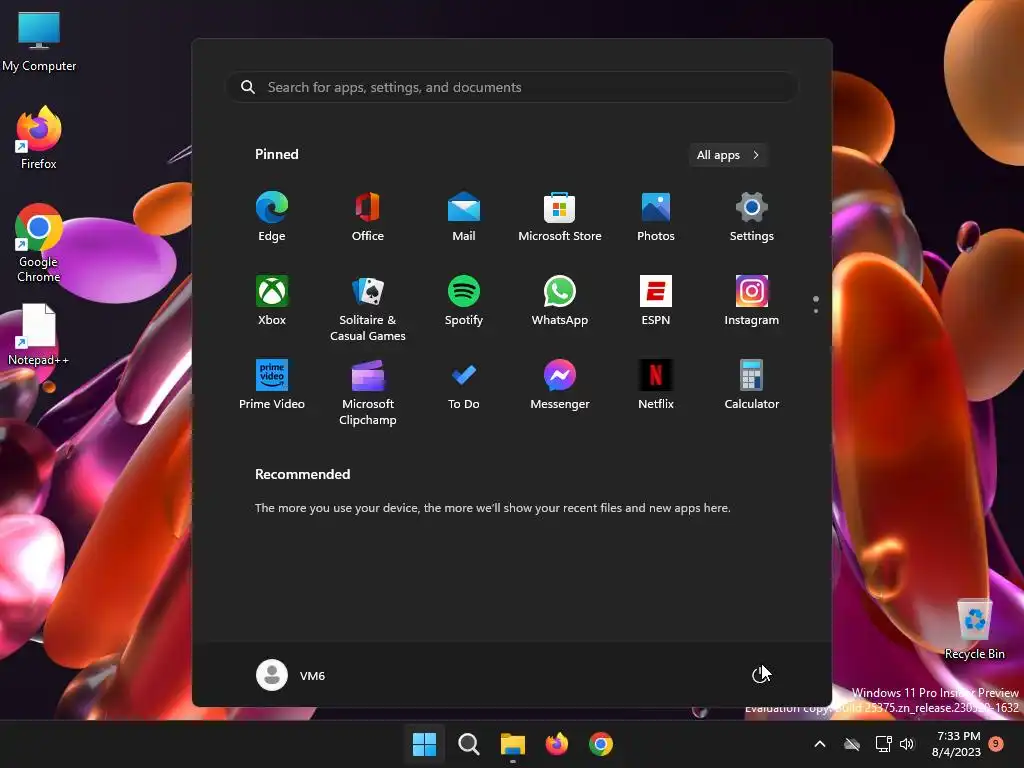Select Google Chrome desktop shortcut
The height and width of the screenshot is (768, 1024).
coord(39,243)
